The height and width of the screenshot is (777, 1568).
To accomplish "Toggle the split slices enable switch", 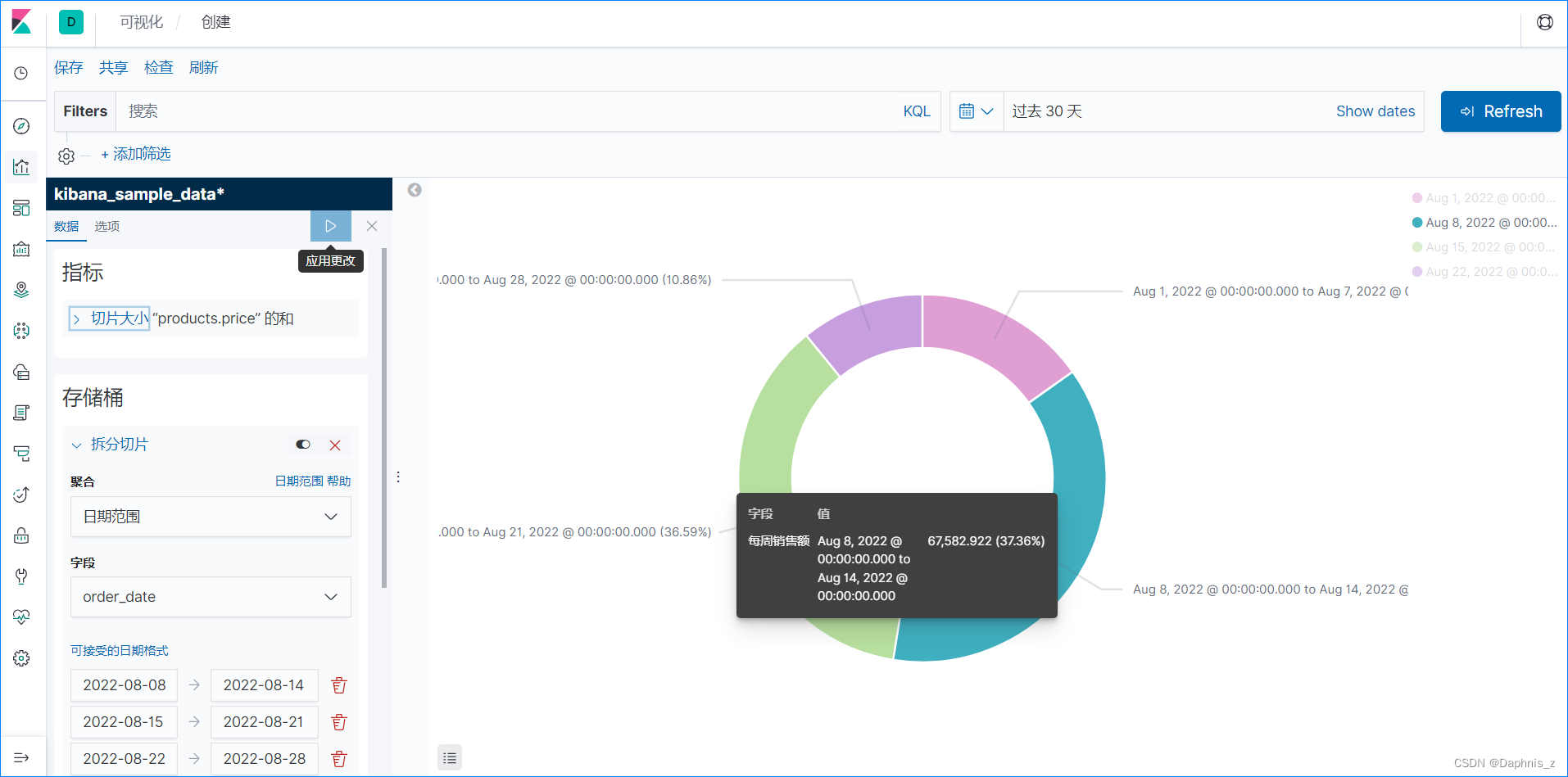I will tap(303, 445).
